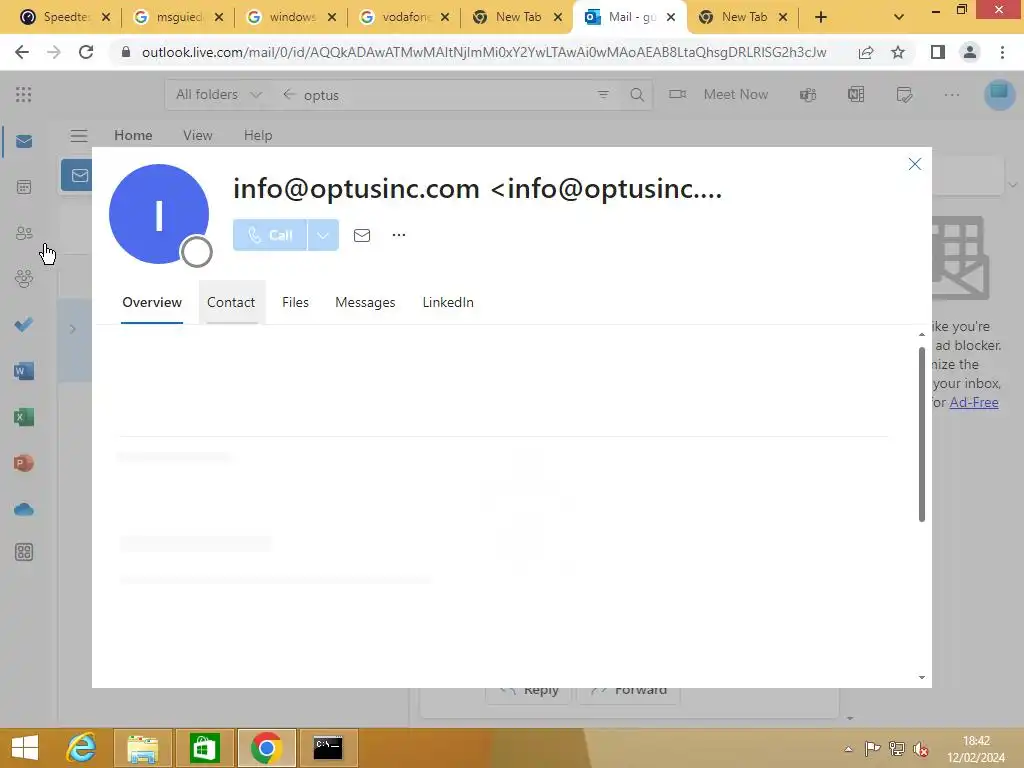
Task: Switch to Messages tab
Action: tap(365, 302)
